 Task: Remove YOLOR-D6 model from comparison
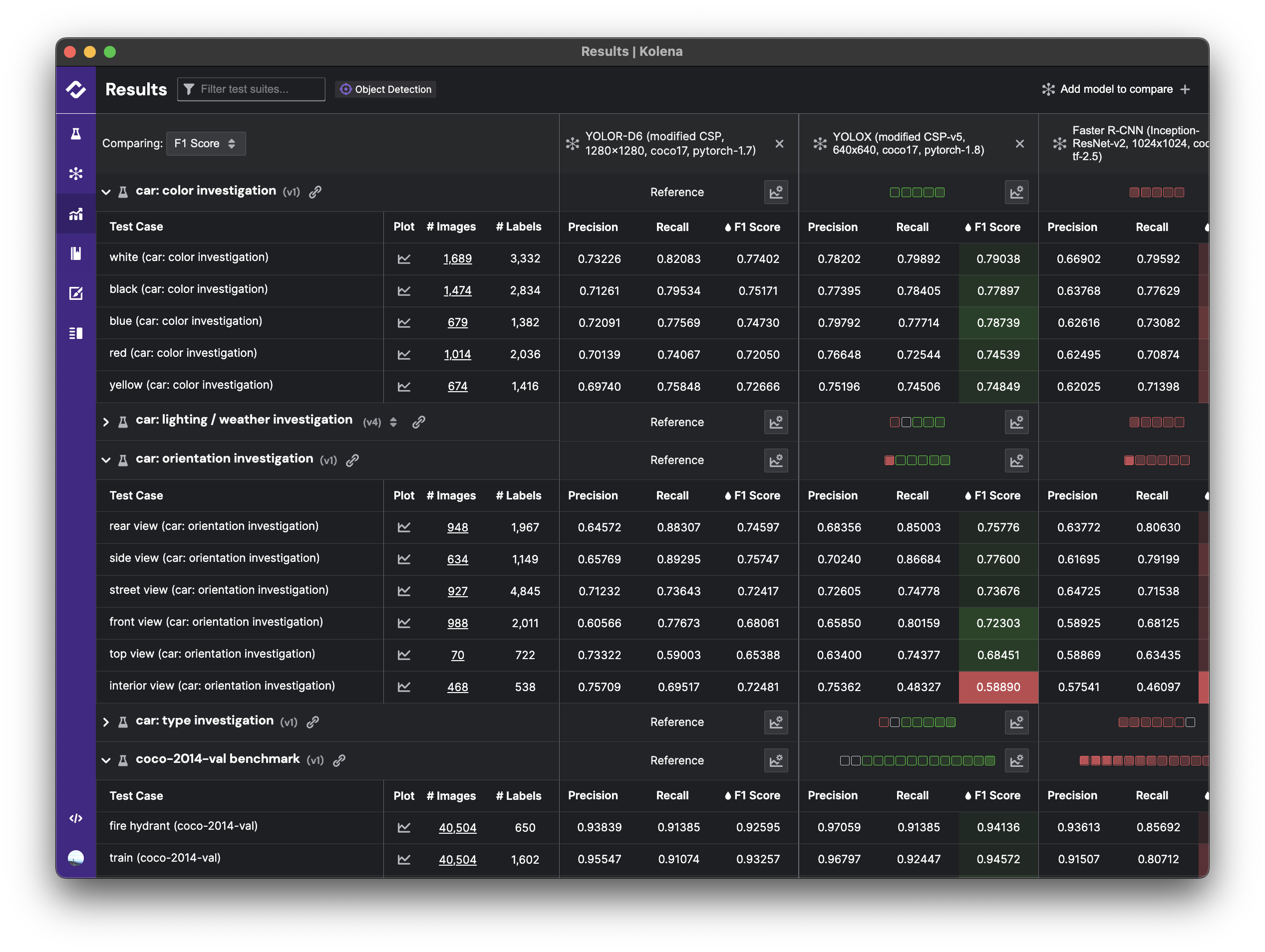[779, 144]
